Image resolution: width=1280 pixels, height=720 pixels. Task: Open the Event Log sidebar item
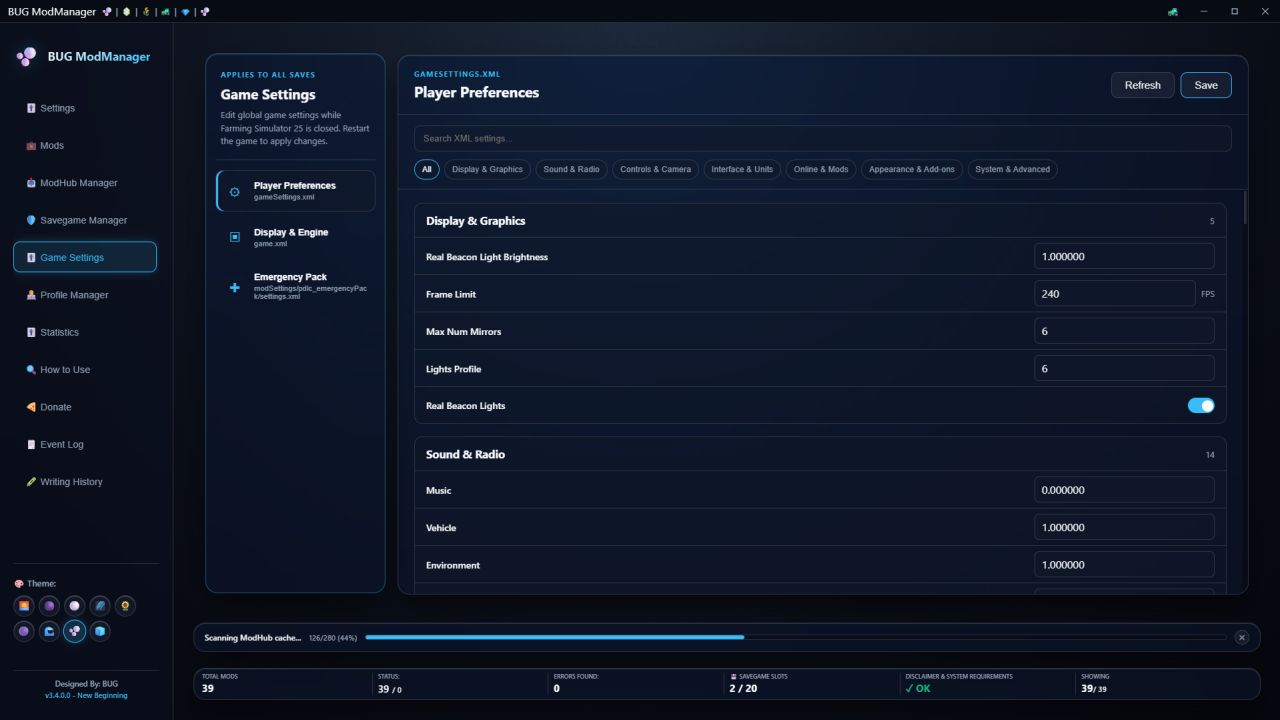coord(85,444)
